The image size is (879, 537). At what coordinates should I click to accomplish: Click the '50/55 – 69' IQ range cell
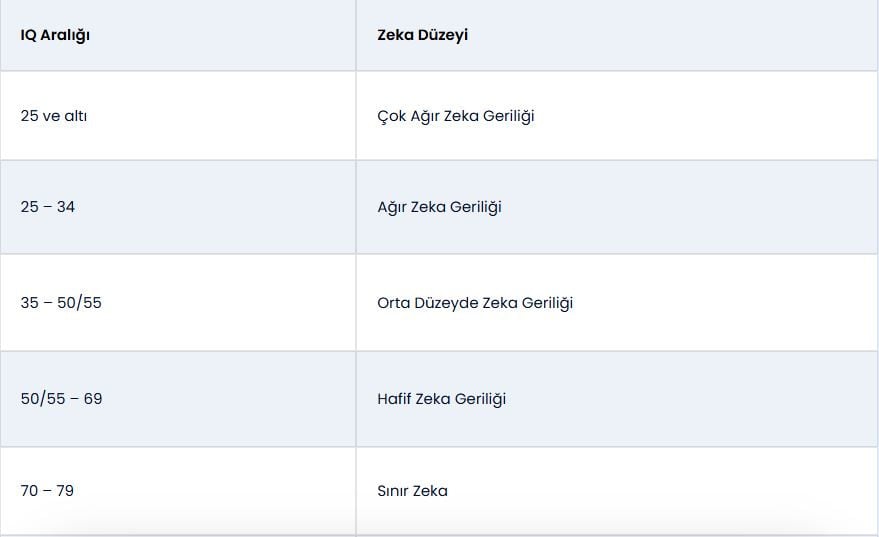click(x=61, y=399)
